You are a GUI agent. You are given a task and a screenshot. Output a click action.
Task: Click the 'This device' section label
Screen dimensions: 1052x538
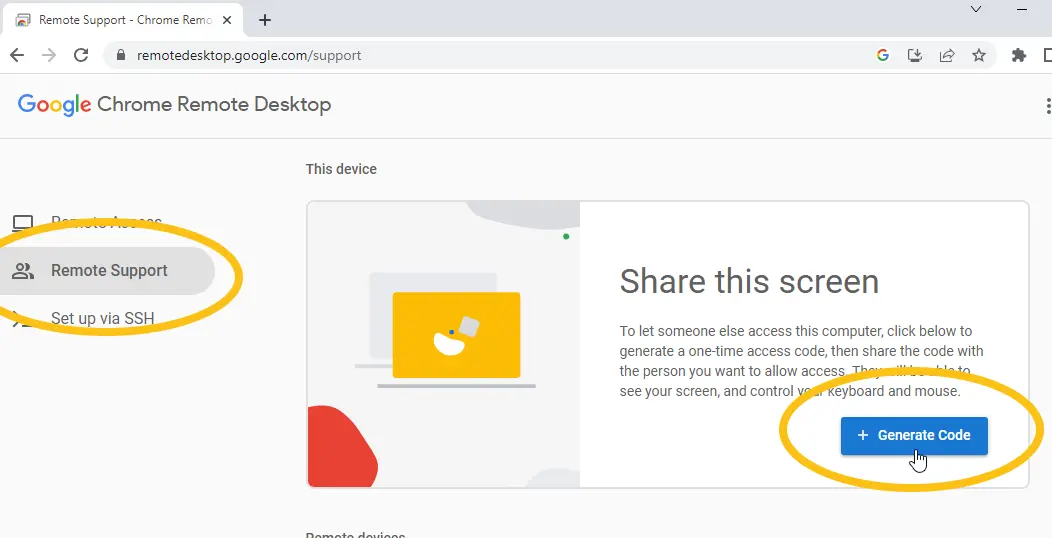pos(341,169)
